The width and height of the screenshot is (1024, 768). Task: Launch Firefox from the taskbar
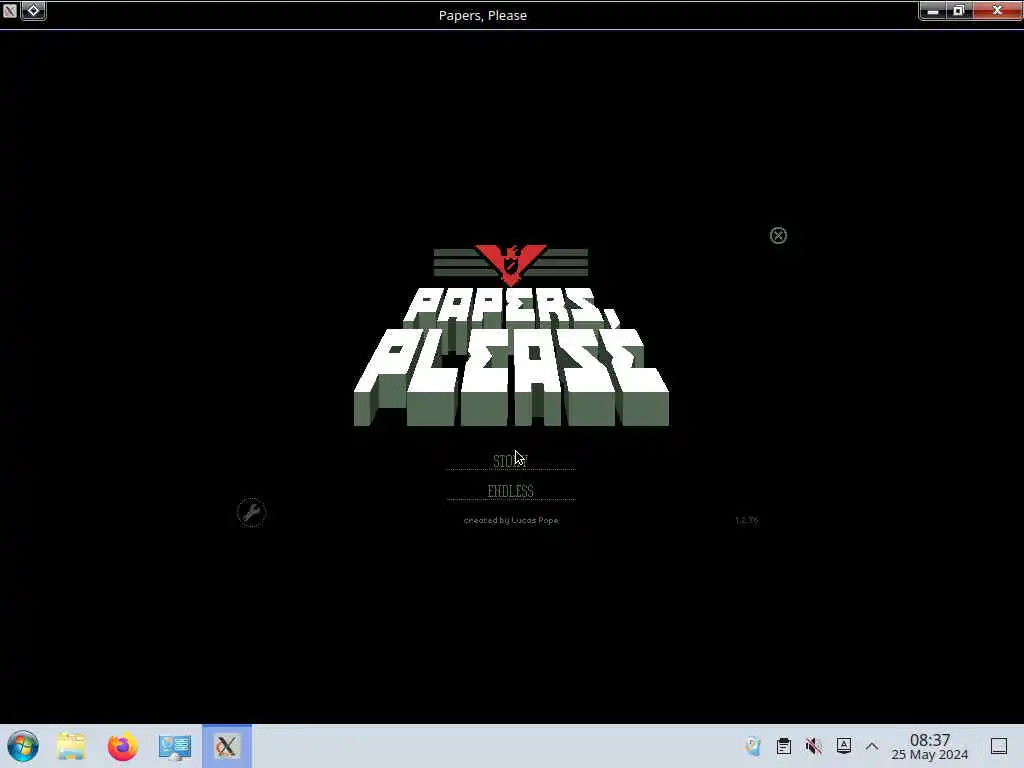pyautogui.click(x=123, y=746)
